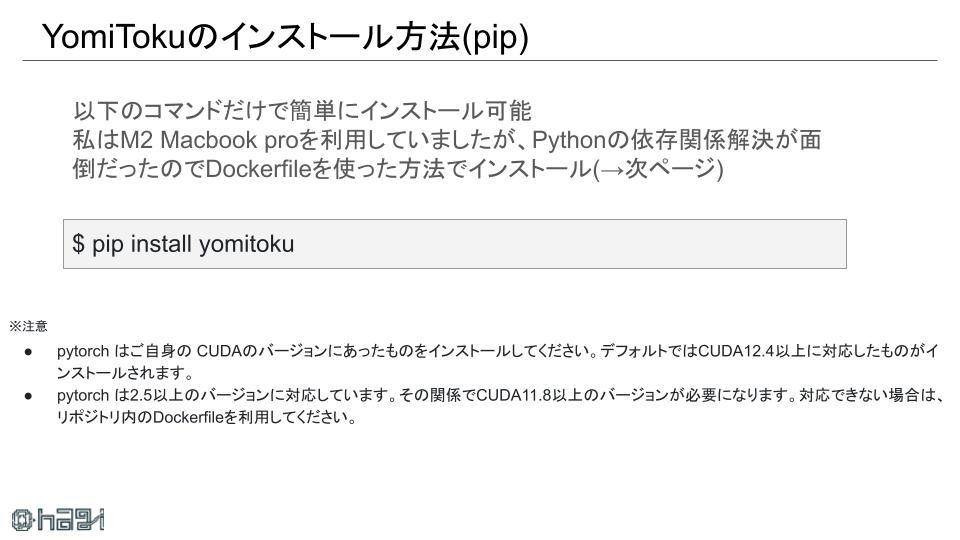960x540 pixels.
Task: Click the '(pip)' part of the title
Action: tap(495, 38)
